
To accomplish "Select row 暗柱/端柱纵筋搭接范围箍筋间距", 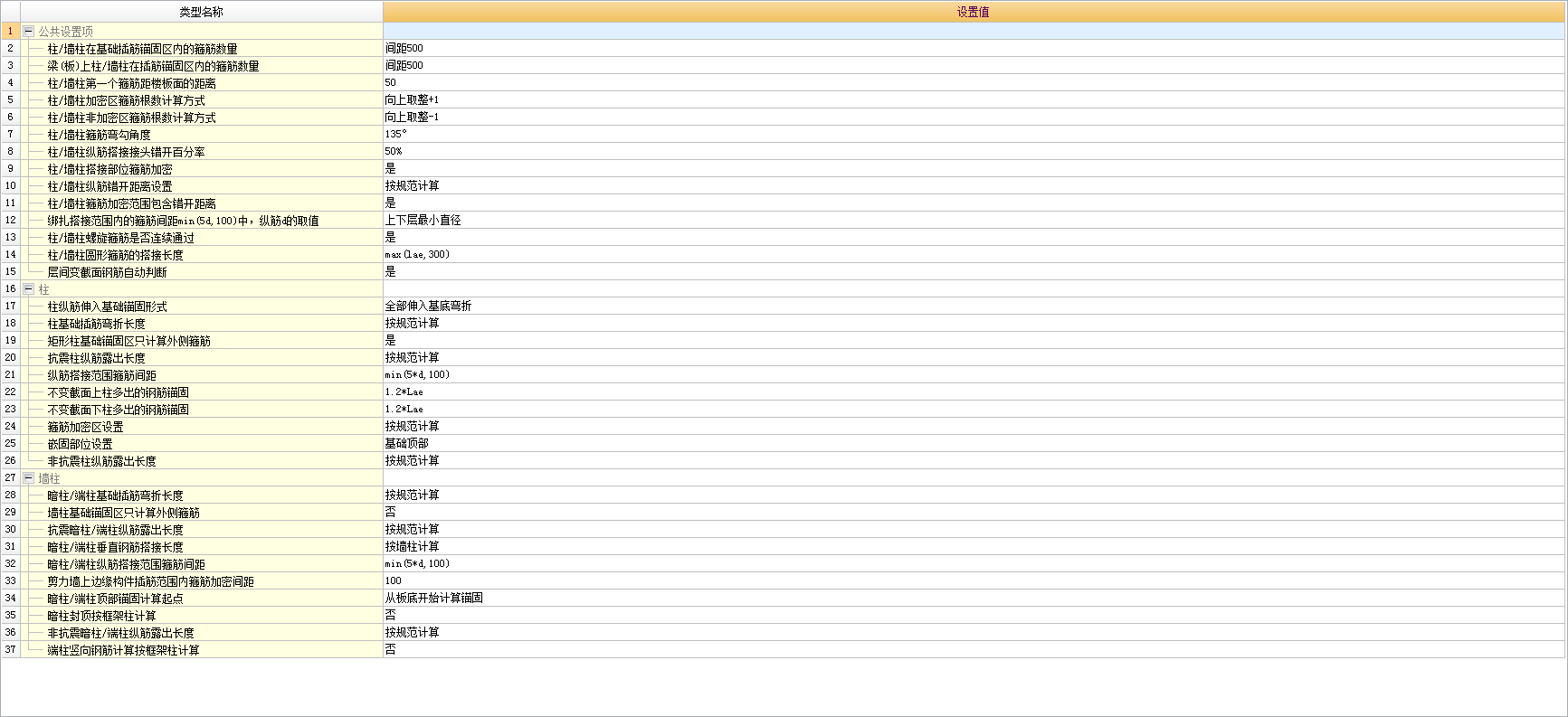I will (126, 564).
